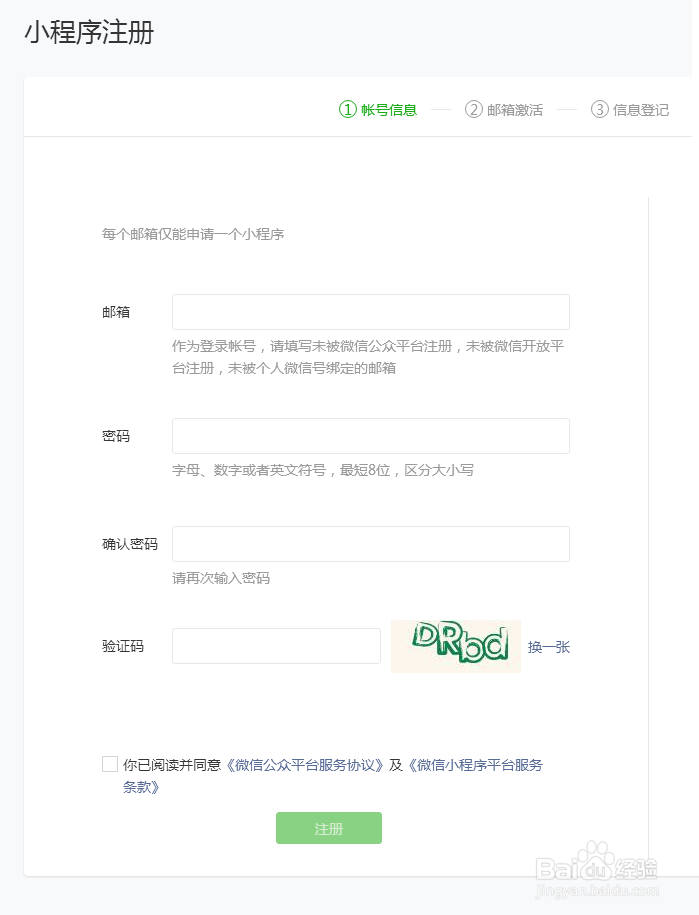
Task: Refresh captcha with 换一张 link
Action: (549, 647)
